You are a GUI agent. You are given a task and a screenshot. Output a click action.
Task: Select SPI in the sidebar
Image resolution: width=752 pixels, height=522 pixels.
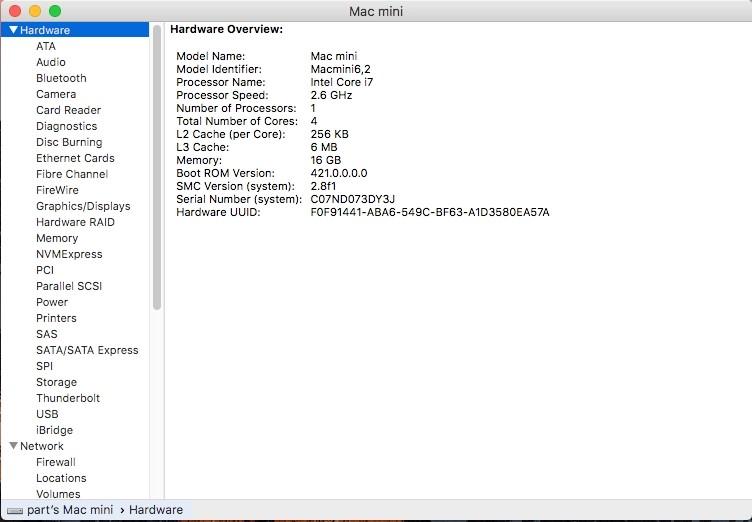(x=45, y=366)
